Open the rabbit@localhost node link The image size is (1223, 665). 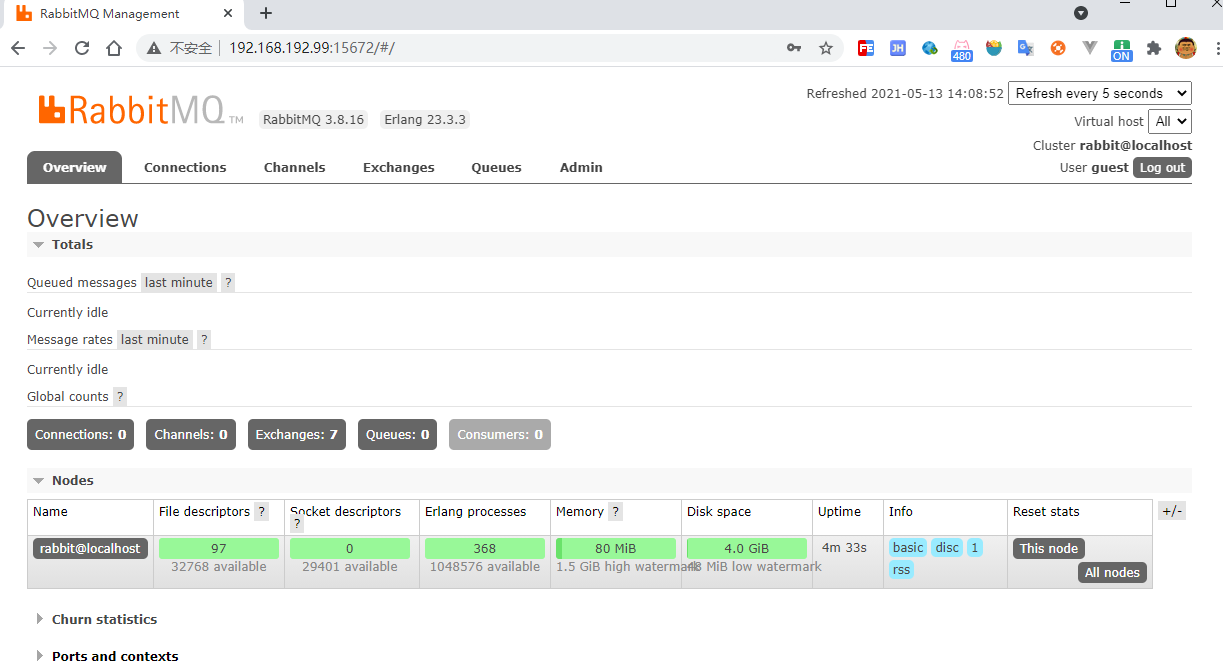click(90, 549)
